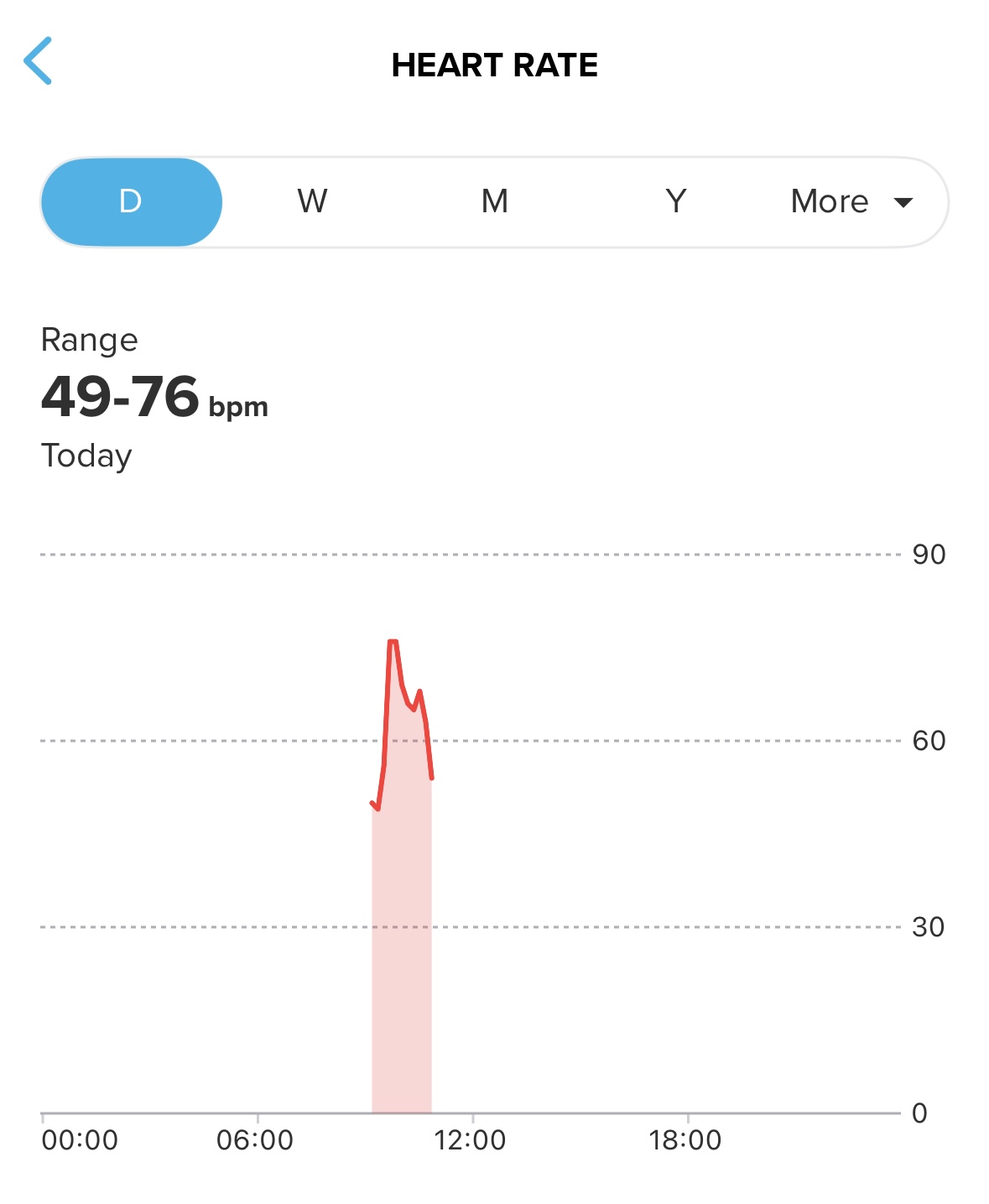This screenshot has height=1204, width=989.
Task: Tap the blue back arrow
Action: pos(39,61)
